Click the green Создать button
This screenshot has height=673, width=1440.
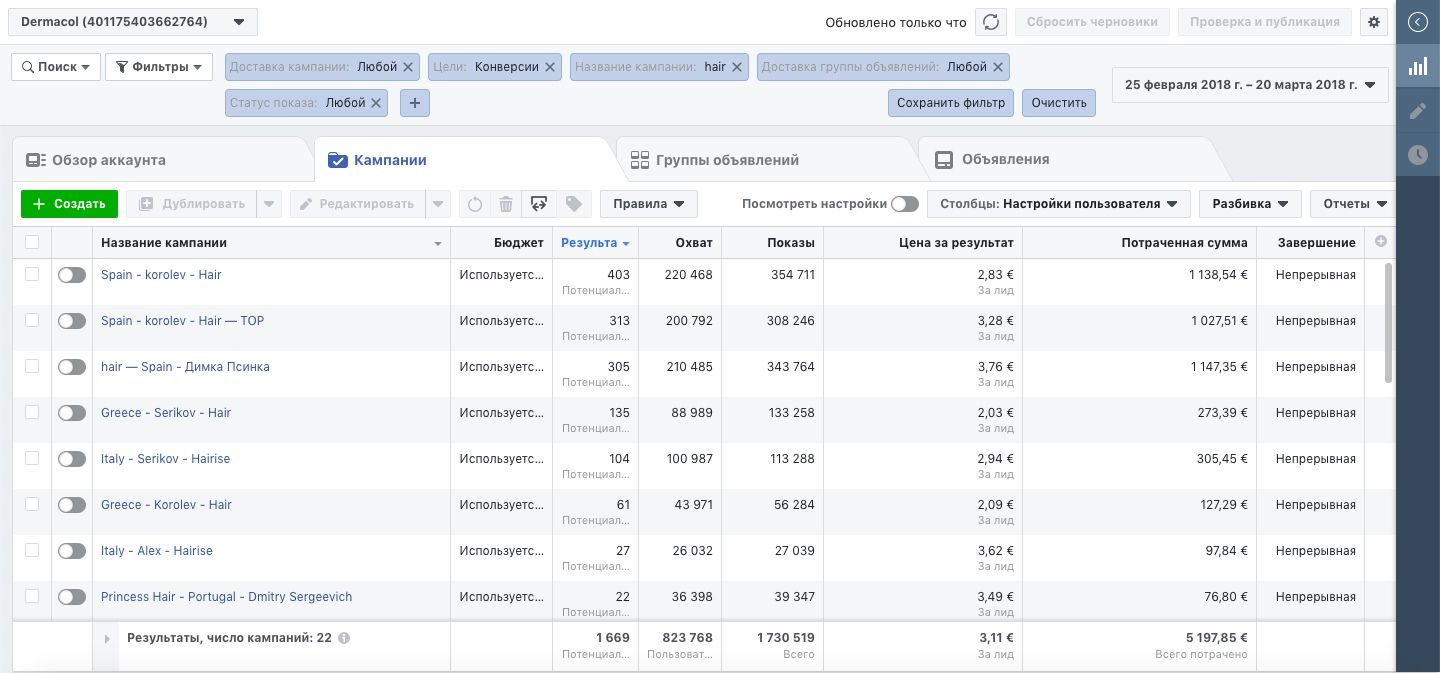[x=69, y=204]
